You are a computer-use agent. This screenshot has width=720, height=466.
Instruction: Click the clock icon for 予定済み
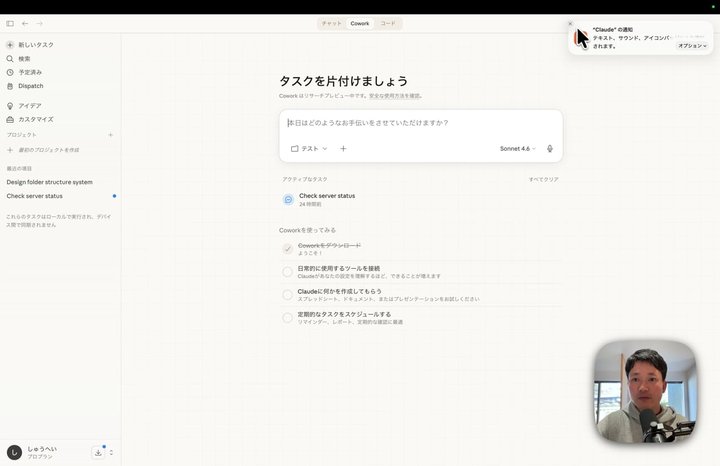(x=10, y=72)
